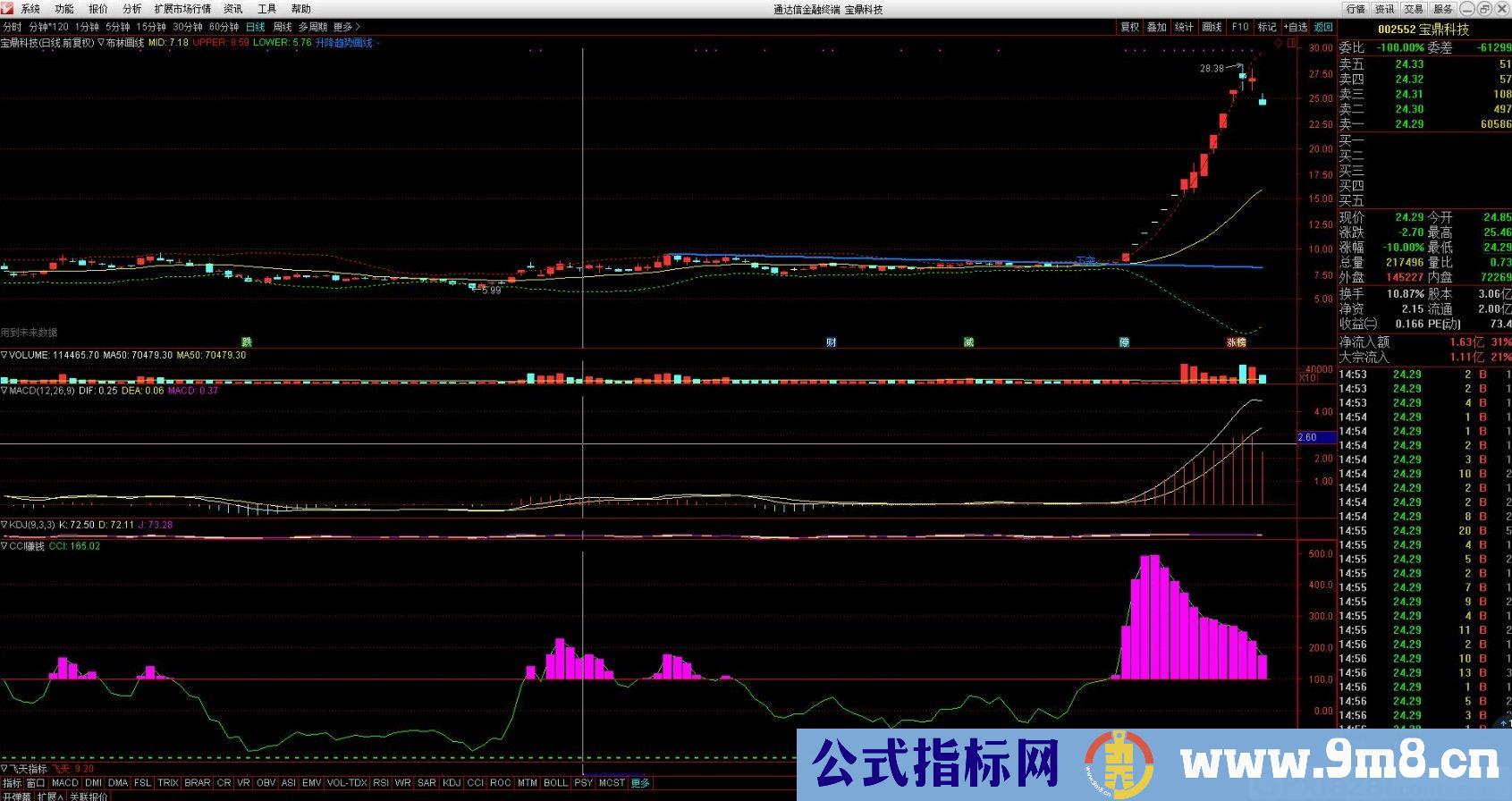Click the +自选 add to watchlist button
The width and height of the screenshot is (1512, 801).
point(1295,27)
